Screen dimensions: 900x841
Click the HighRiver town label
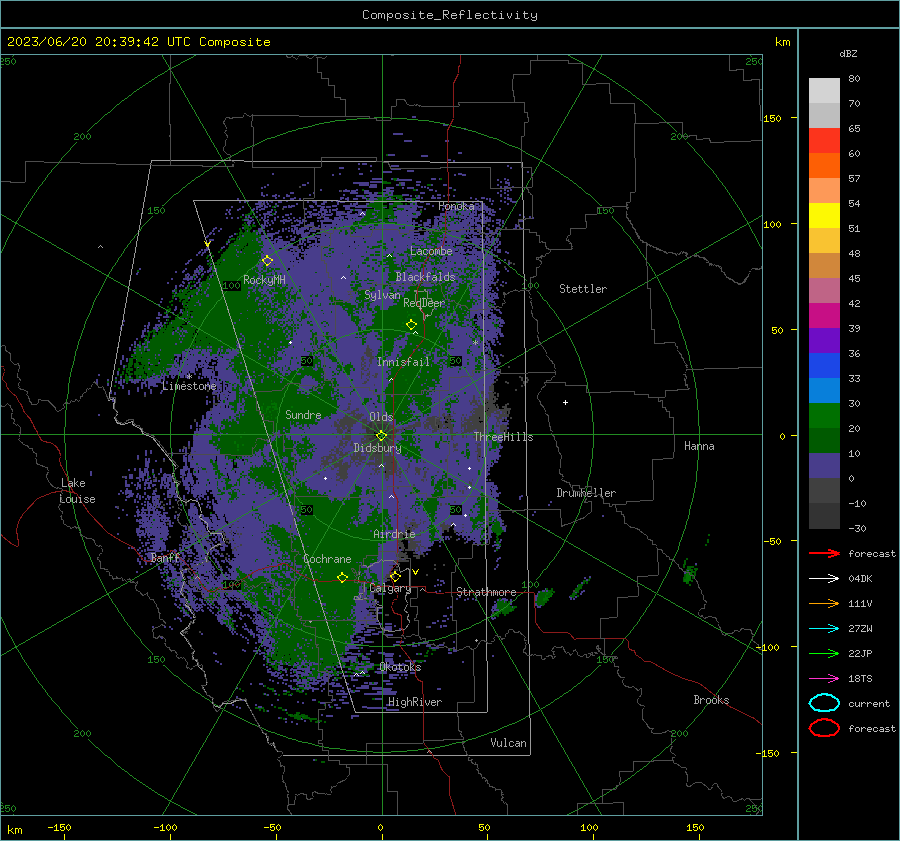pyautogui.click(x=415, y=702)
